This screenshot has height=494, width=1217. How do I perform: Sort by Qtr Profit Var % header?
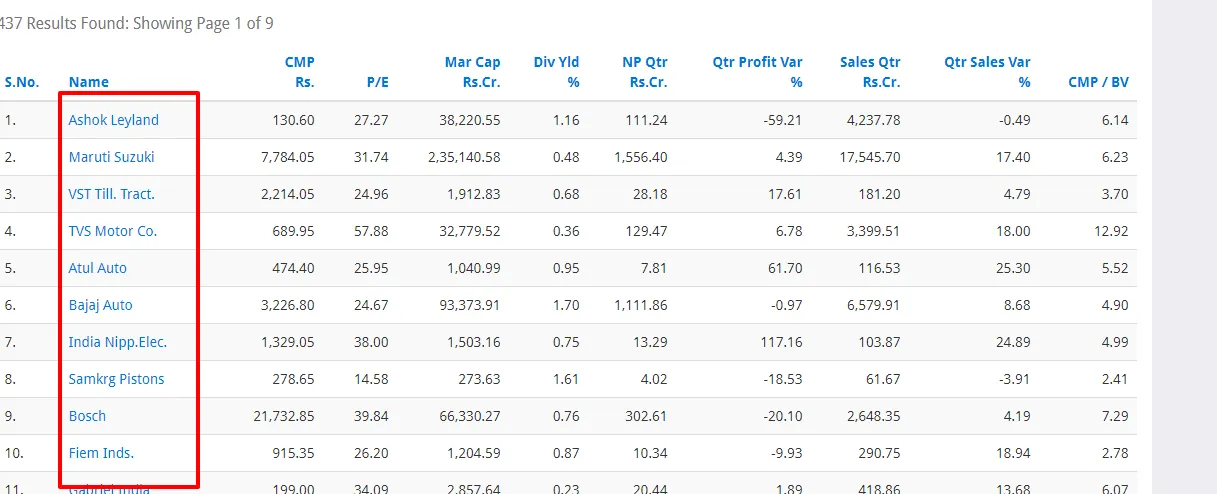[757, 72]
